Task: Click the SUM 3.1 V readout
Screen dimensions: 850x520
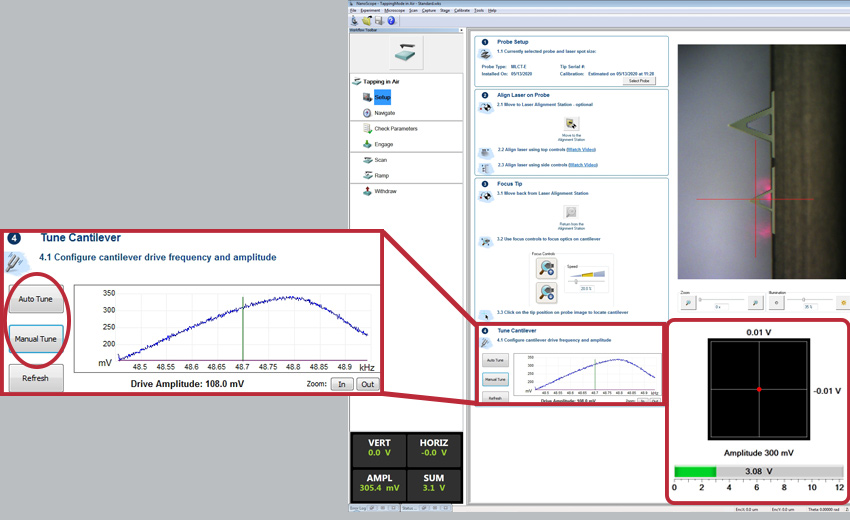Action: 434,483
